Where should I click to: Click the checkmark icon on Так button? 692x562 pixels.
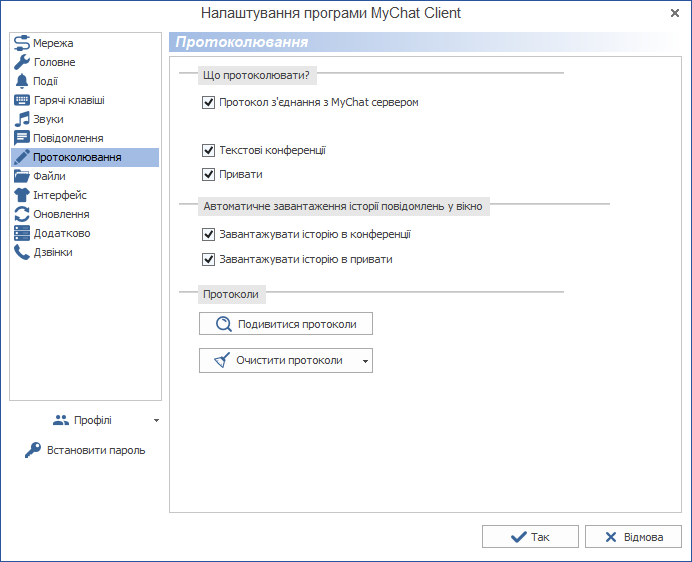[518, 537]
